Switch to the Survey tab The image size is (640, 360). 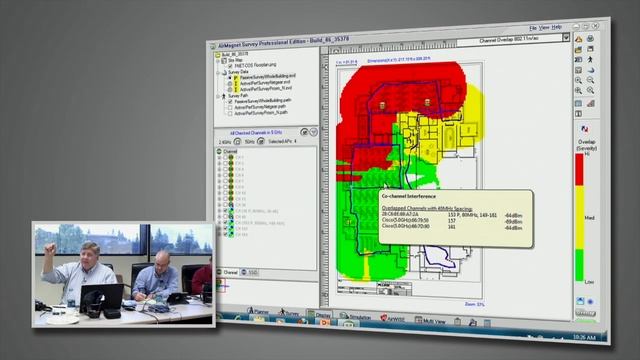tap(289, 313)
